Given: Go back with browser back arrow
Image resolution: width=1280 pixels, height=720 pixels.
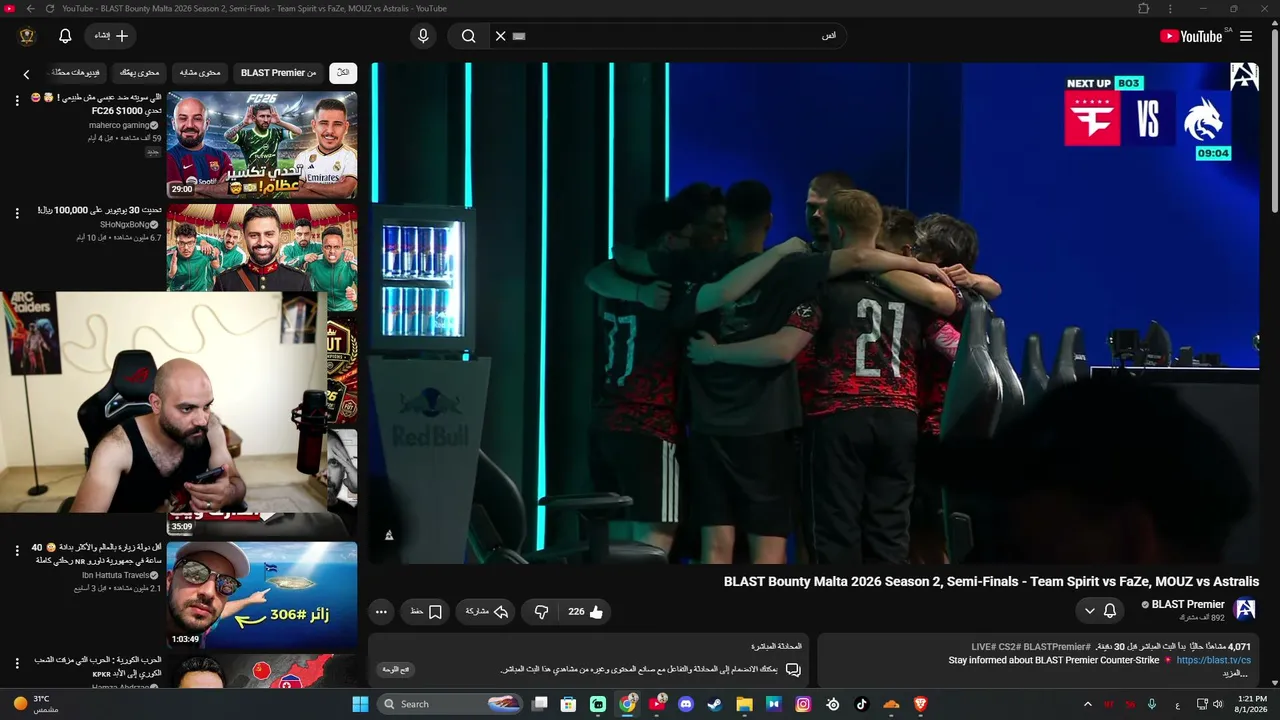Looking at the screenshot, I should pos(30,9).
